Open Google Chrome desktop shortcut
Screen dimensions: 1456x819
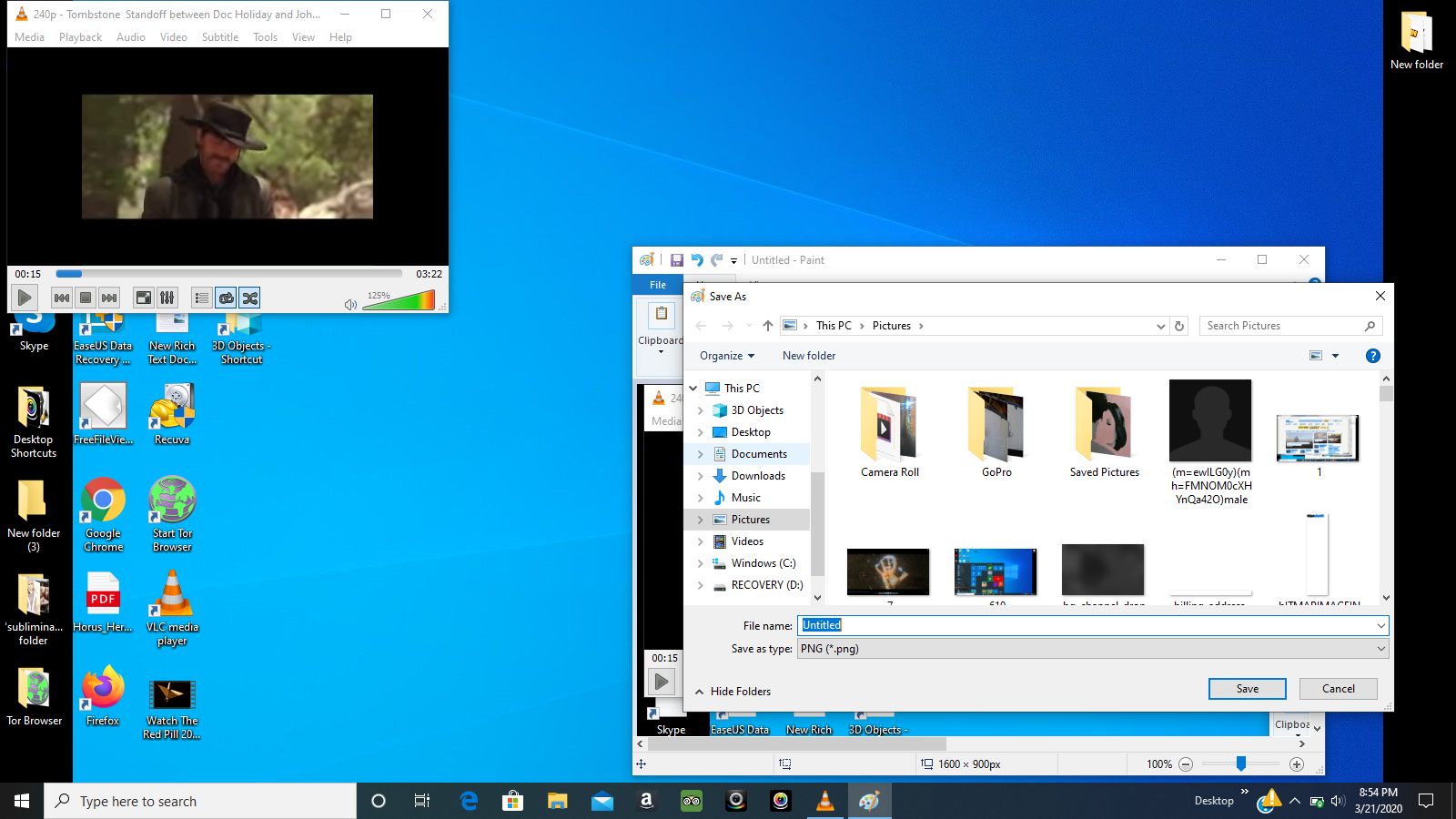click(103, 514)
